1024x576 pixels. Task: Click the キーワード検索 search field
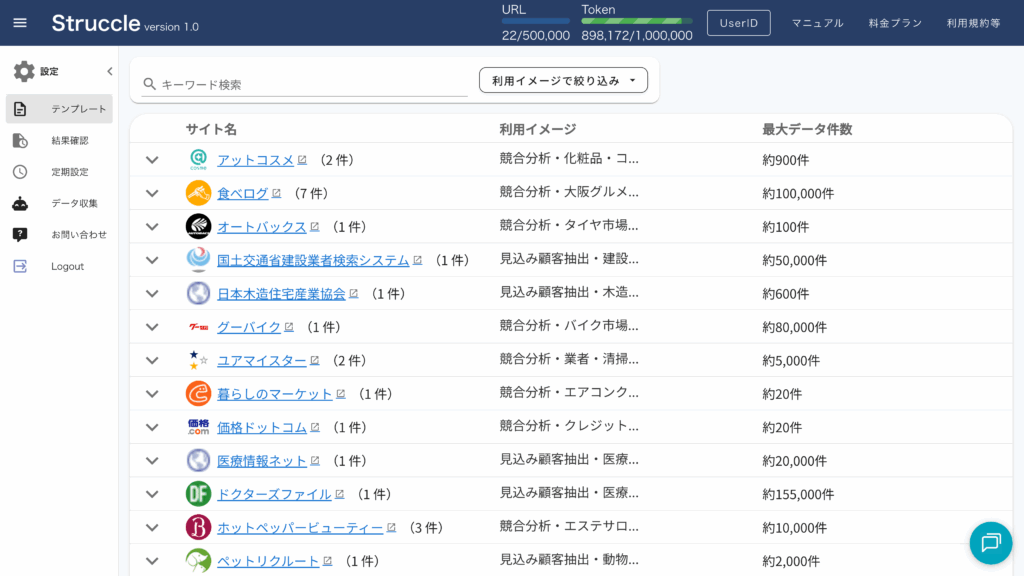312,85
